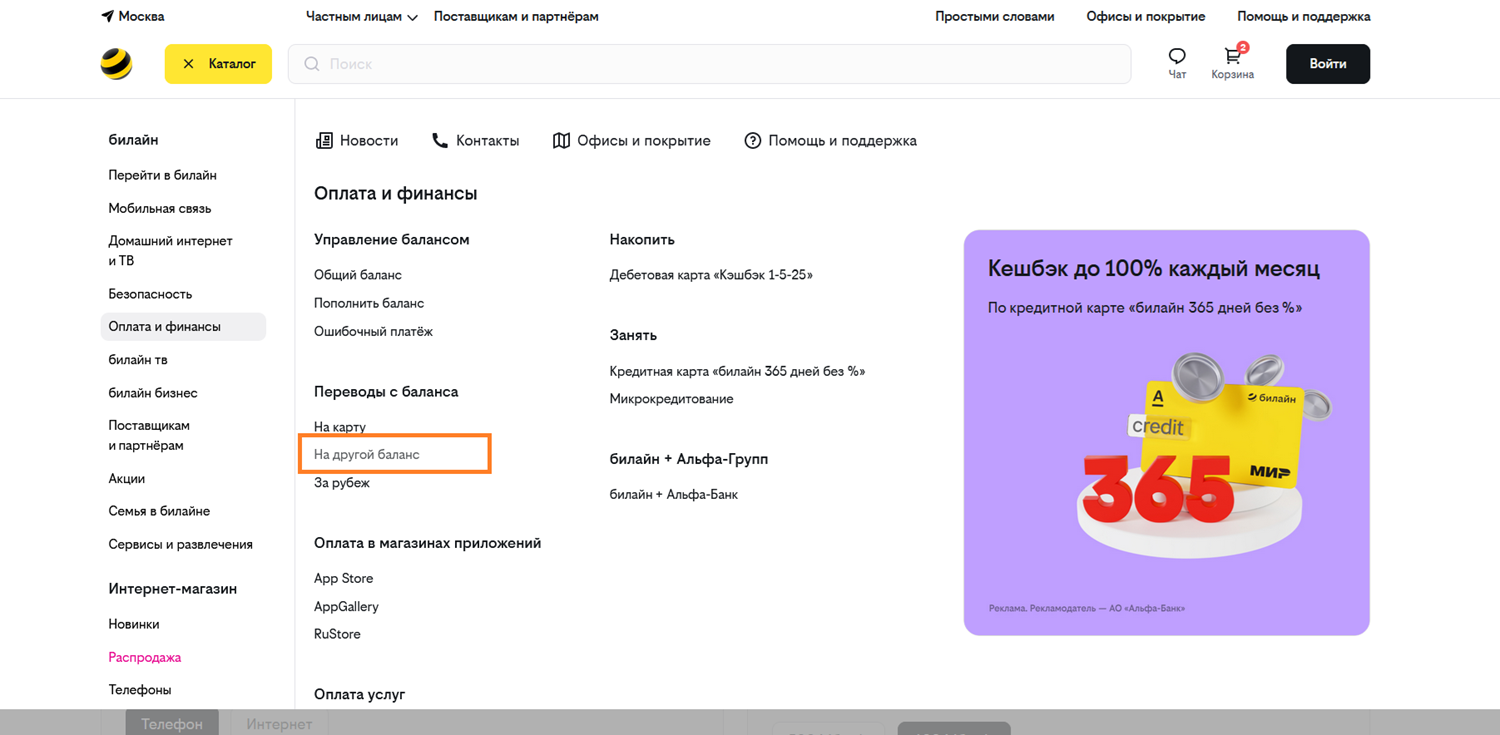Select the Телефон tab behind the menu
The height and width of the screenshot is (735, 1500).
point(172,724)
